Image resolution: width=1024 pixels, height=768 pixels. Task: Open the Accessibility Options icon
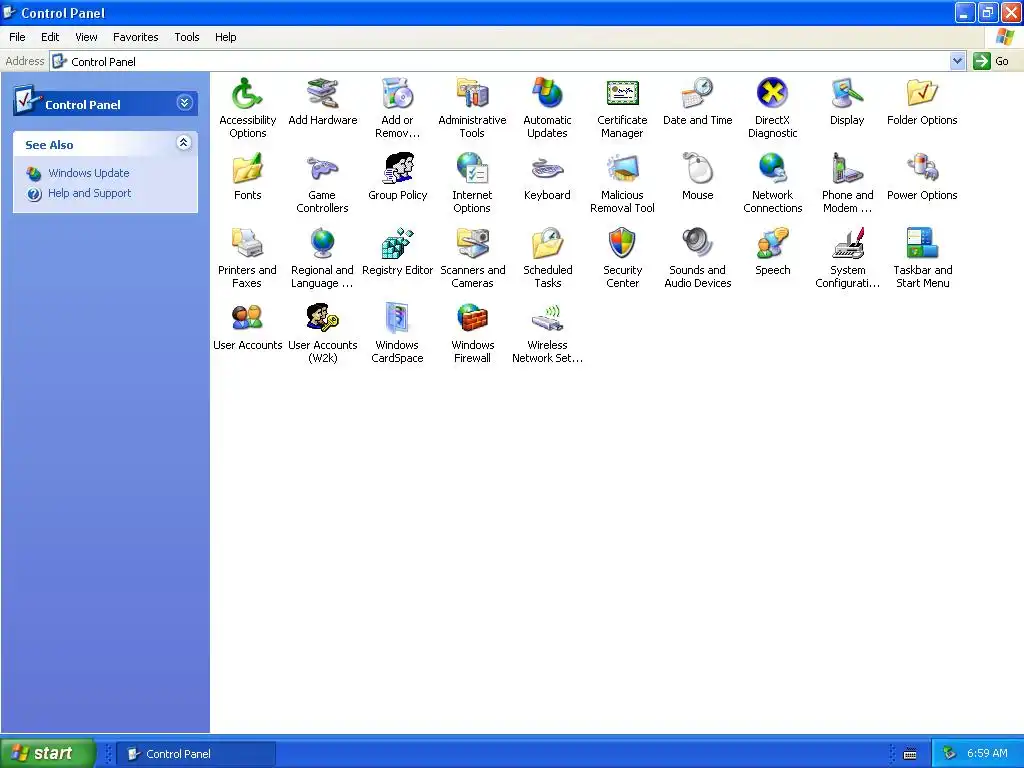248,108
